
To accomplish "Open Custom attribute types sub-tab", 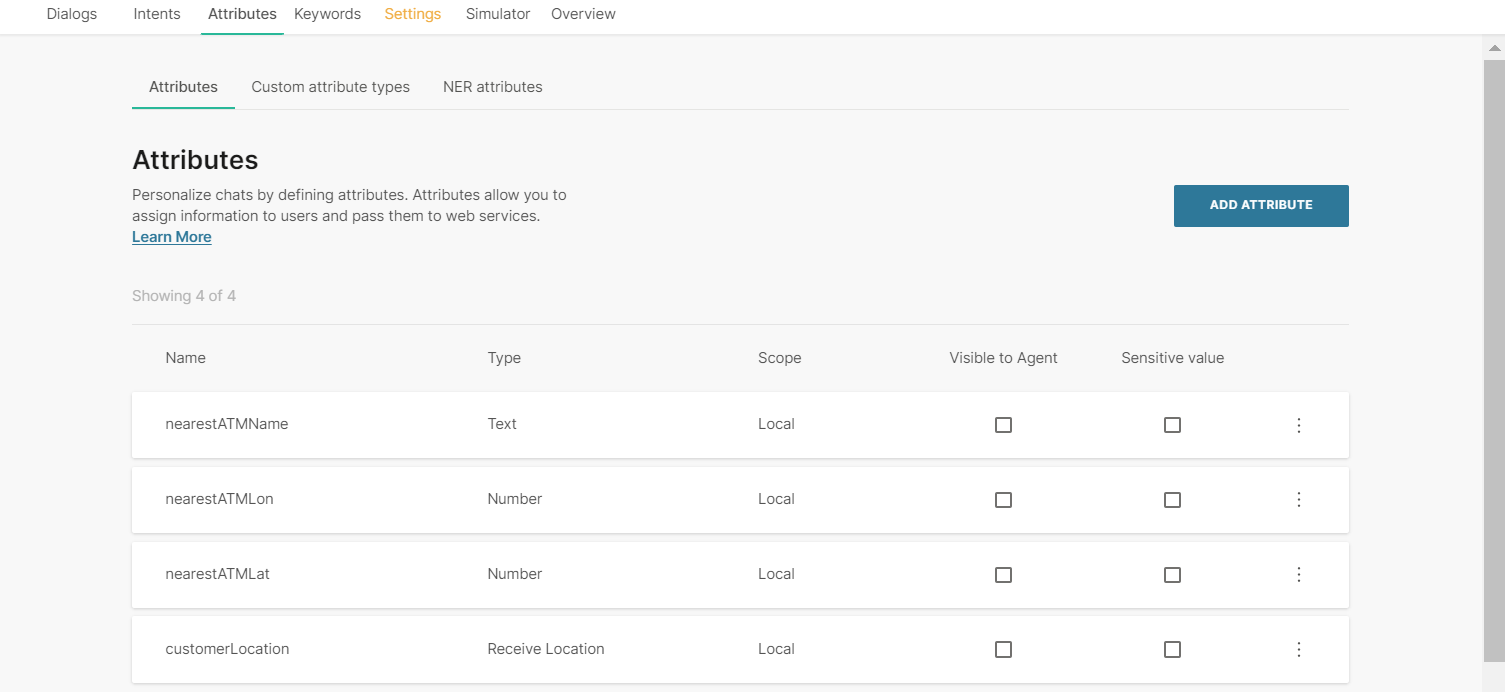I will [x=330, y=87].
